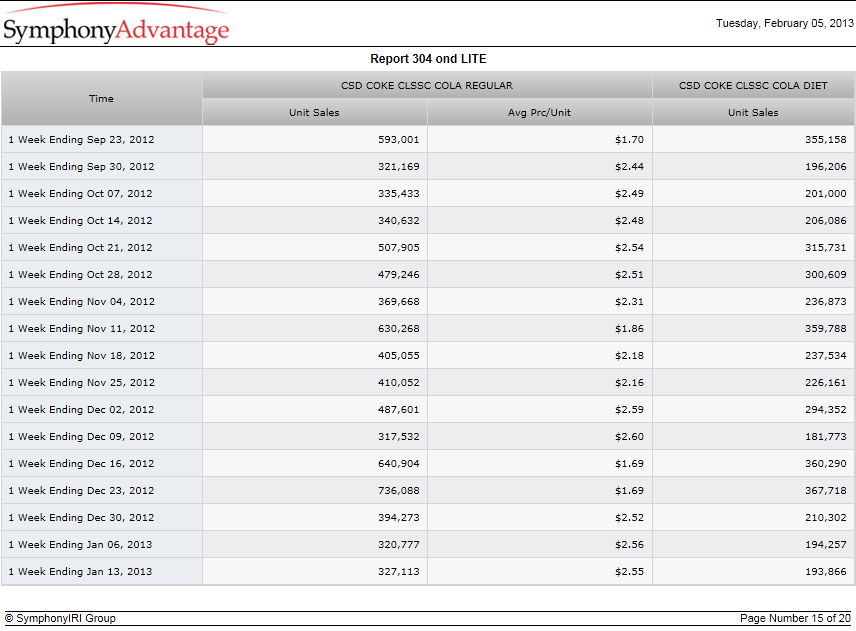Click the average price $1.86

[629, 329]
